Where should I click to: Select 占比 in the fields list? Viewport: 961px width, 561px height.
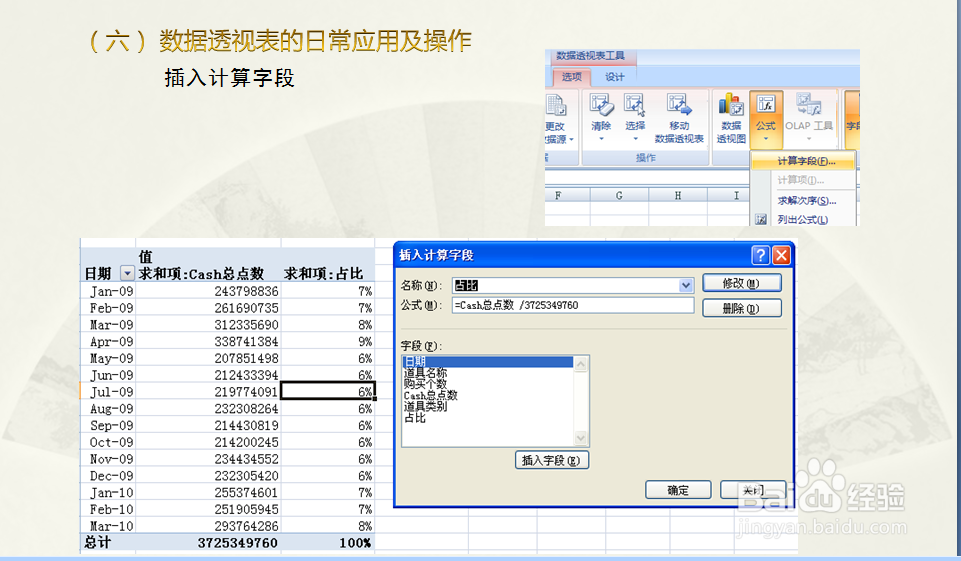415,418
